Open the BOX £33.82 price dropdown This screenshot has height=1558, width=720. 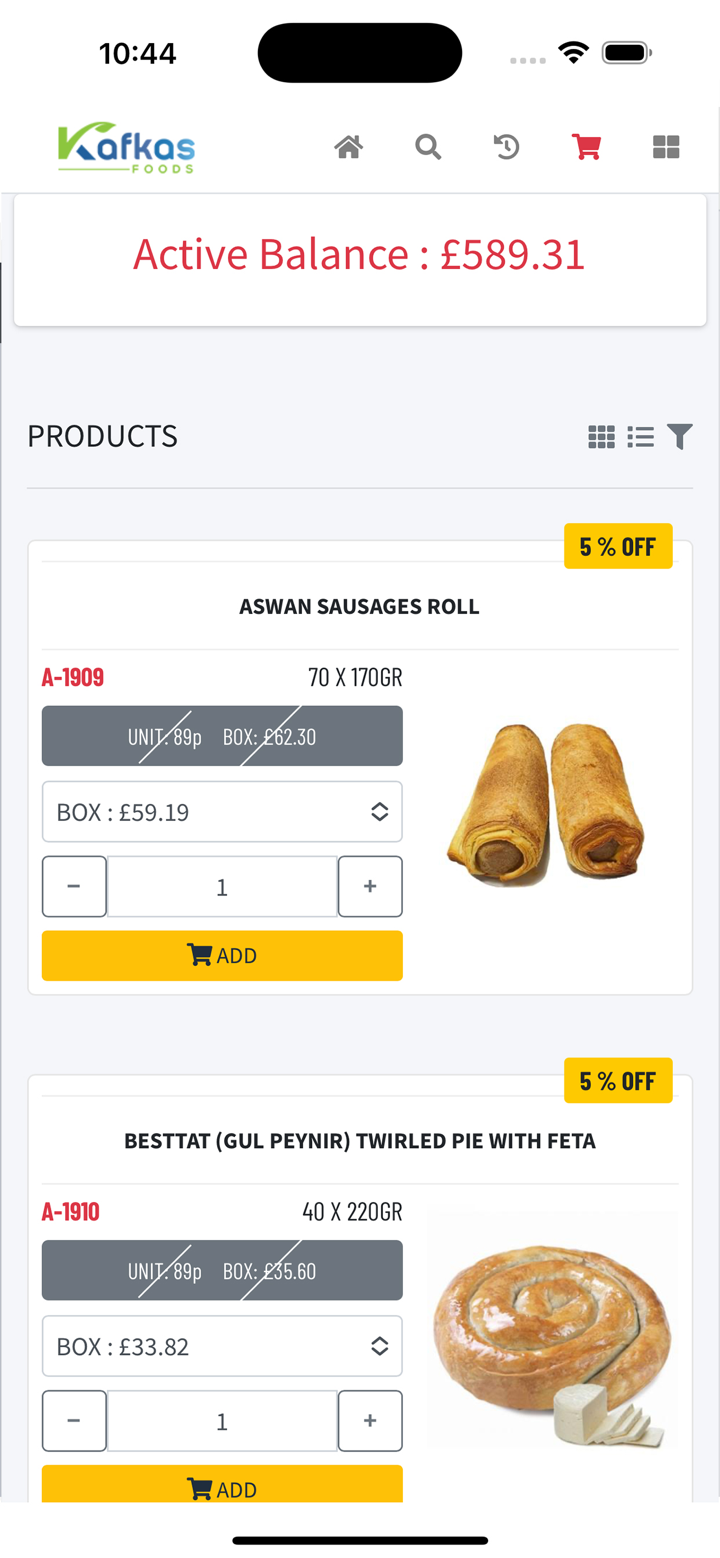tap(221, 1345)
